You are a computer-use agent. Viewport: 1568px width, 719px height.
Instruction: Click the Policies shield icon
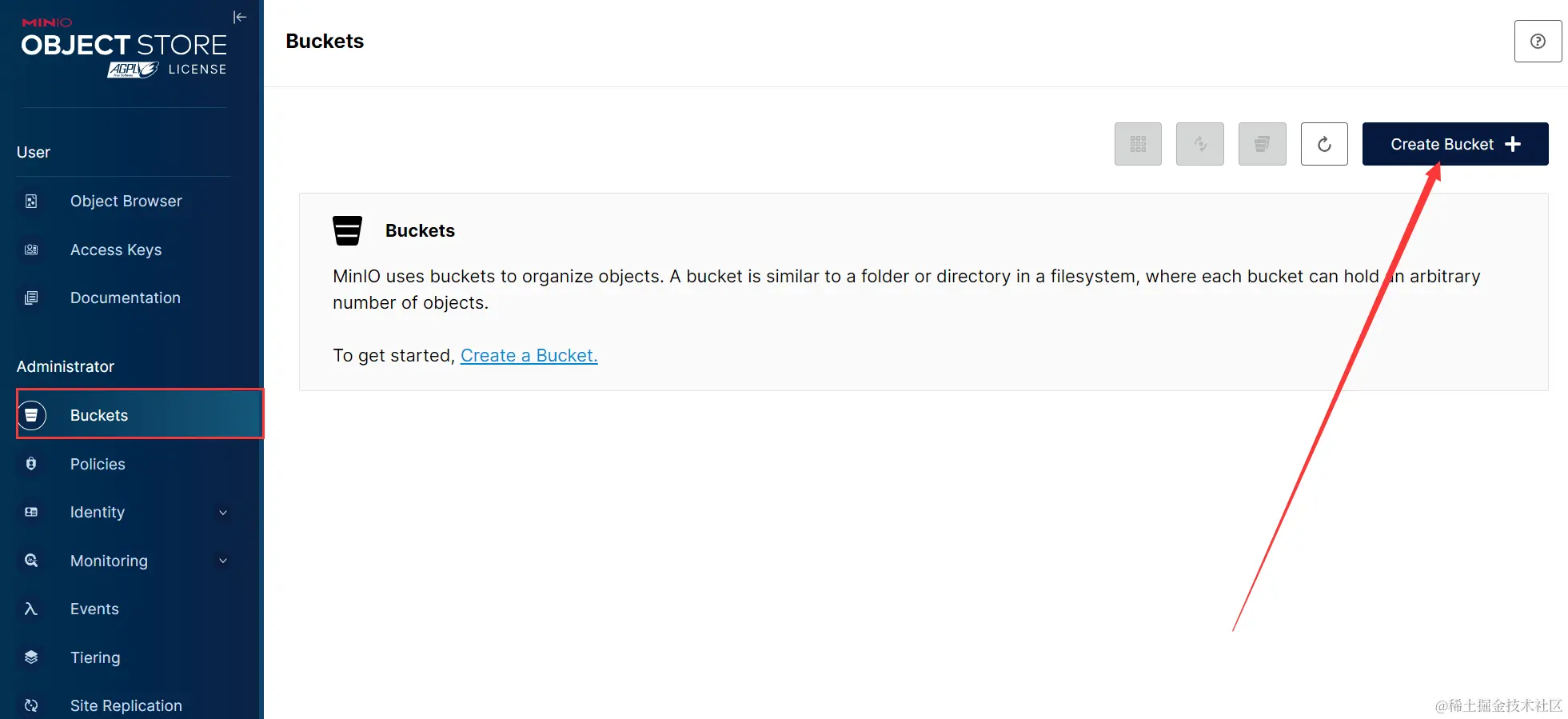click(31, 464)
